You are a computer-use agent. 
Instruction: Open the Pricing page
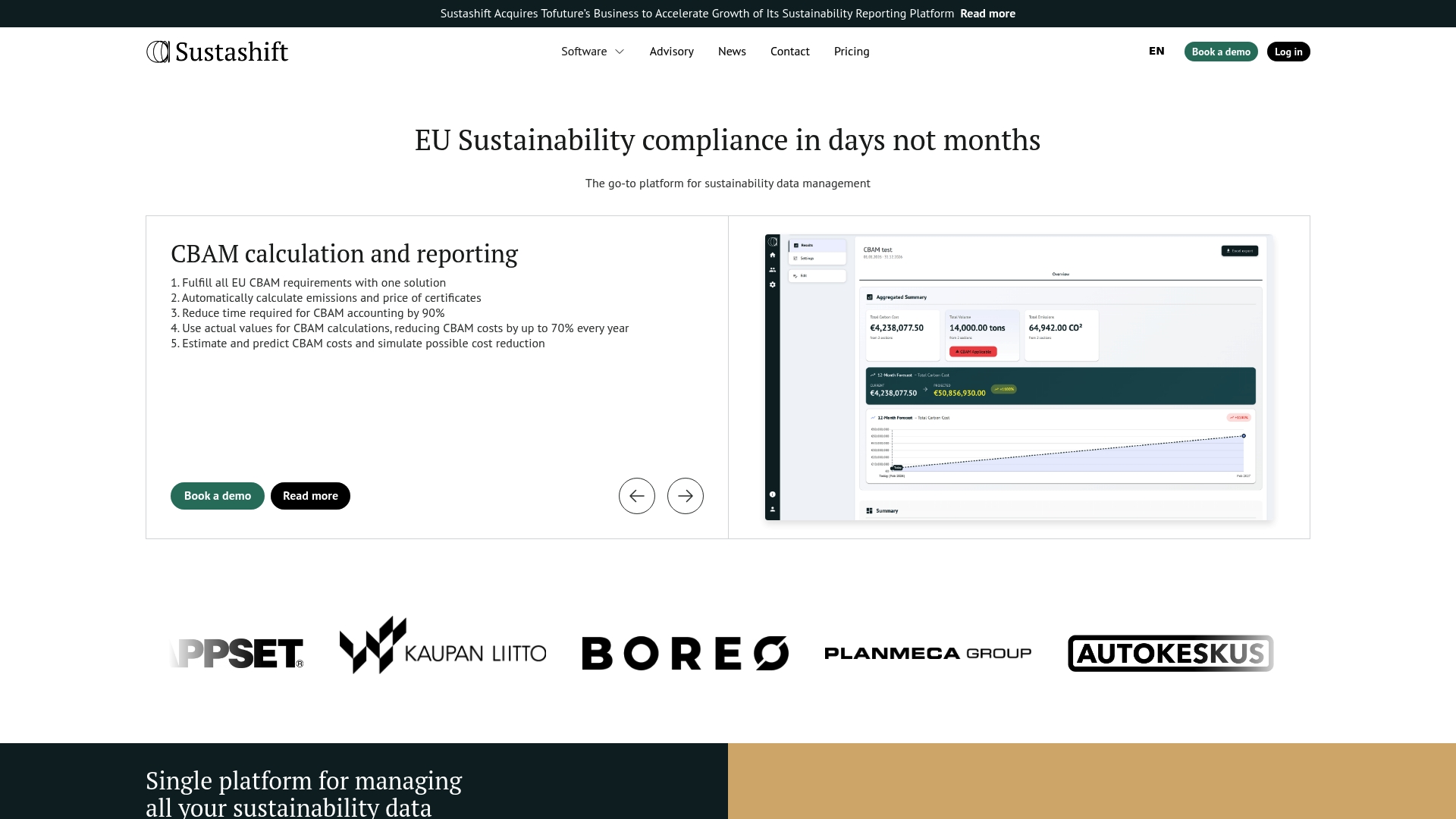[x=852, y=51]
